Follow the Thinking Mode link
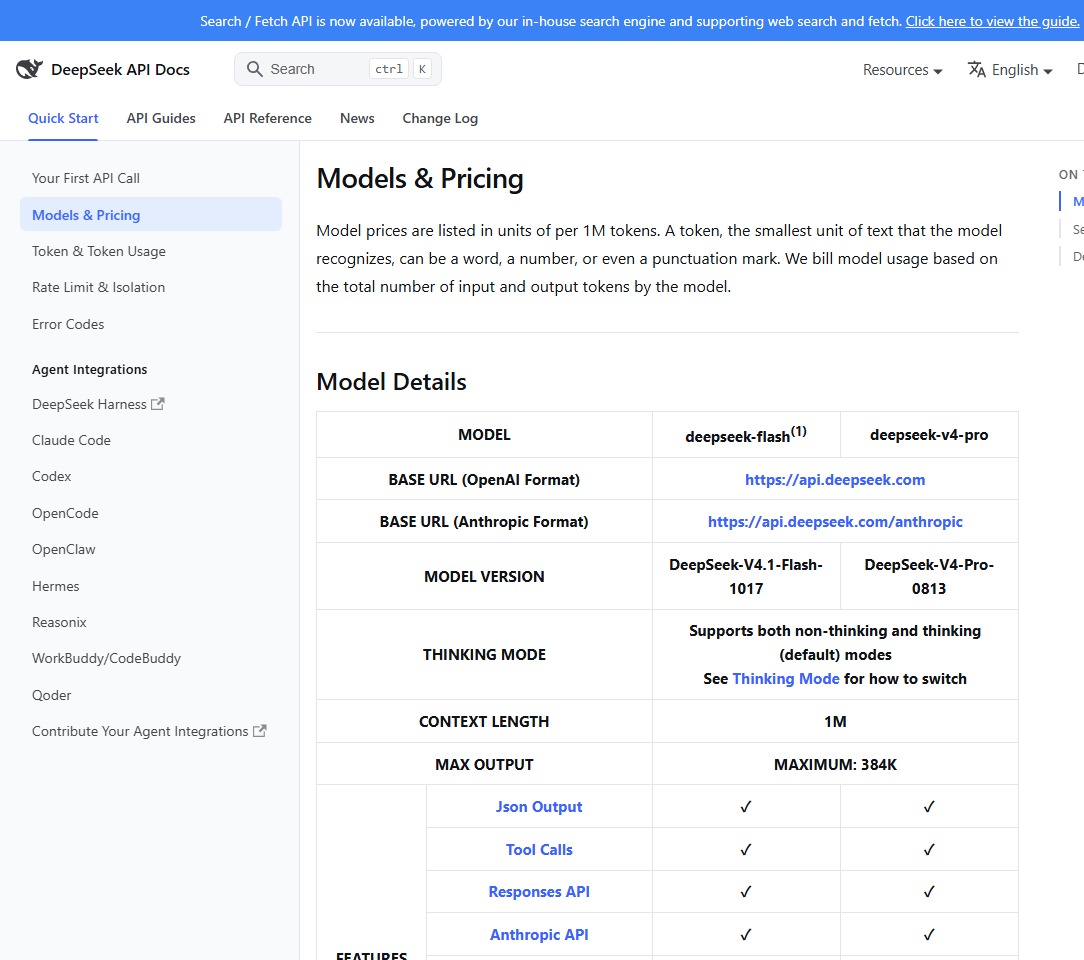Image resolution: width=1084 pixels, height=960 pixels. (785, 679)
